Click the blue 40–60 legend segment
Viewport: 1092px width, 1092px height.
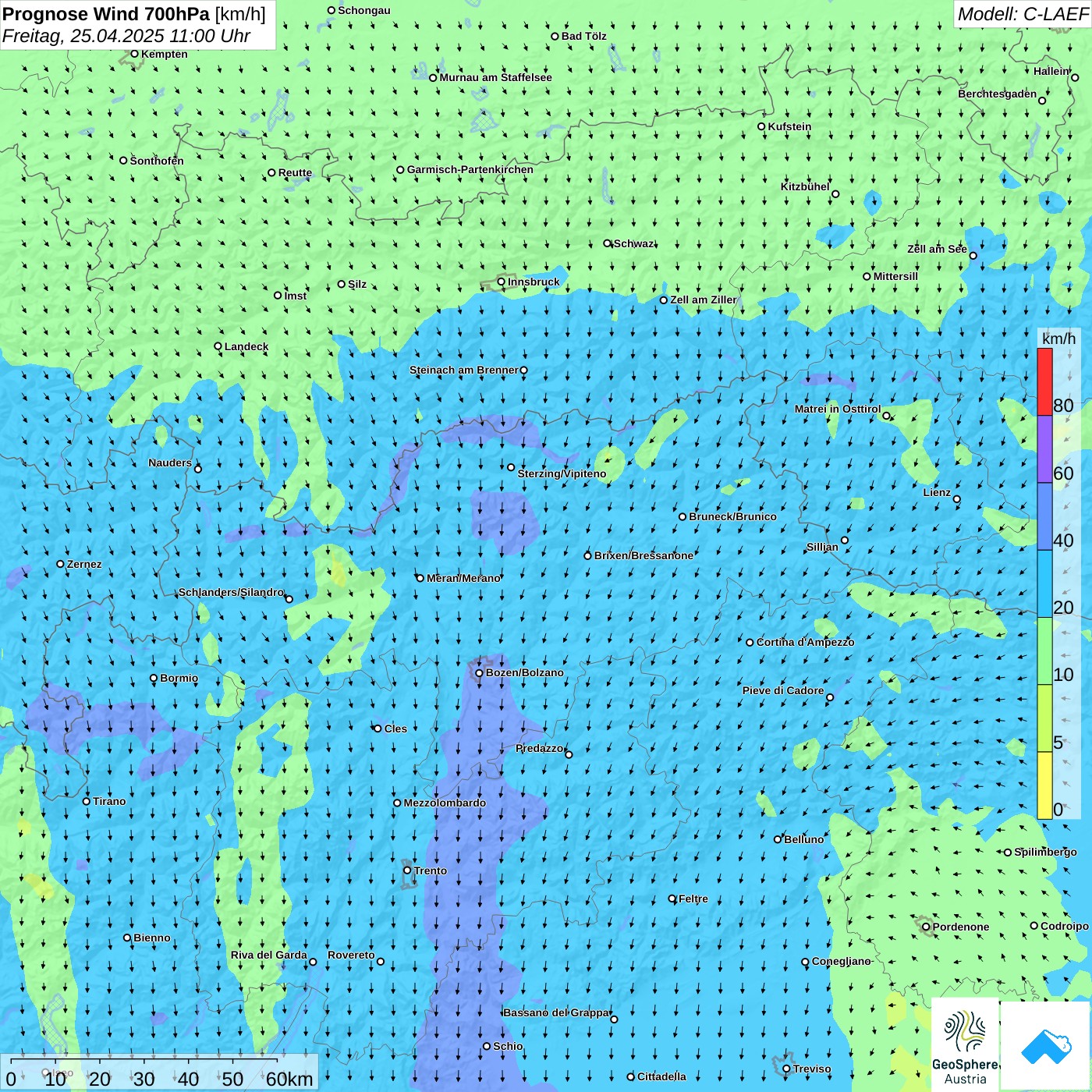[x=1044, y=516]
